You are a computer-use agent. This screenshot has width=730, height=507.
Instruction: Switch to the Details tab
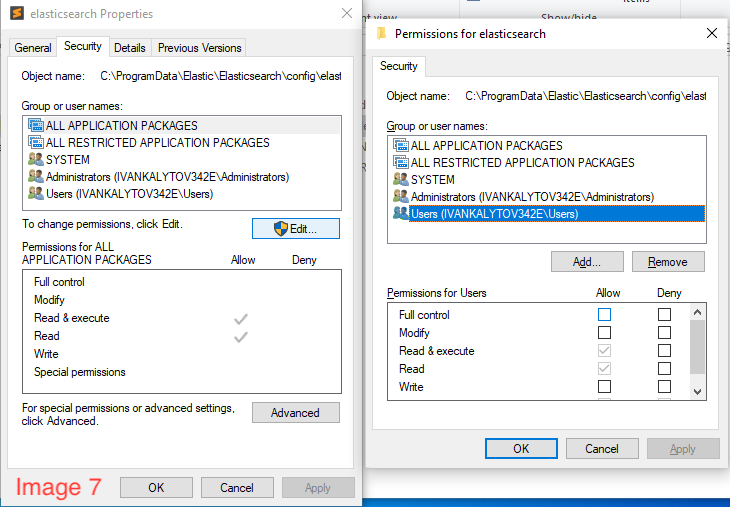tap(129, 47)
